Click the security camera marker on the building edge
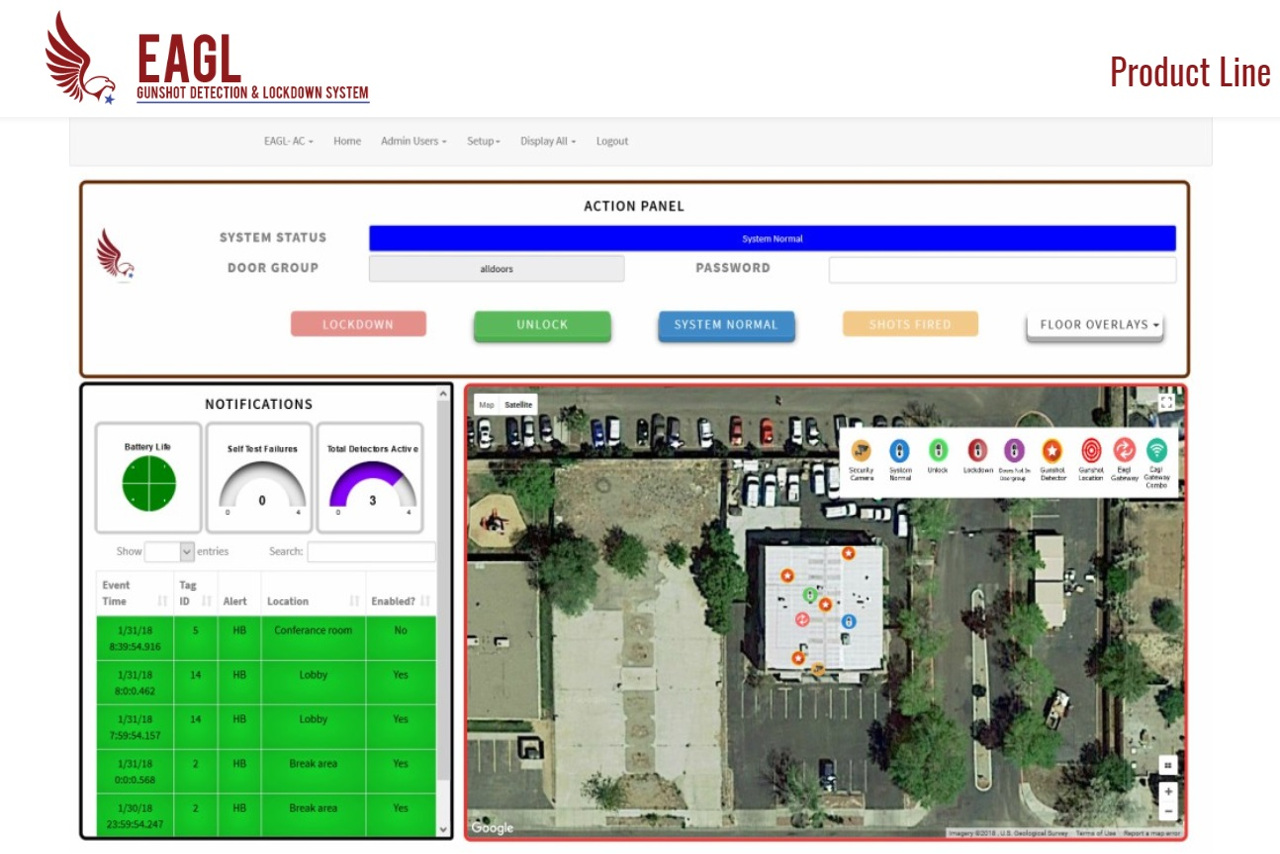 tap(818, 669)
